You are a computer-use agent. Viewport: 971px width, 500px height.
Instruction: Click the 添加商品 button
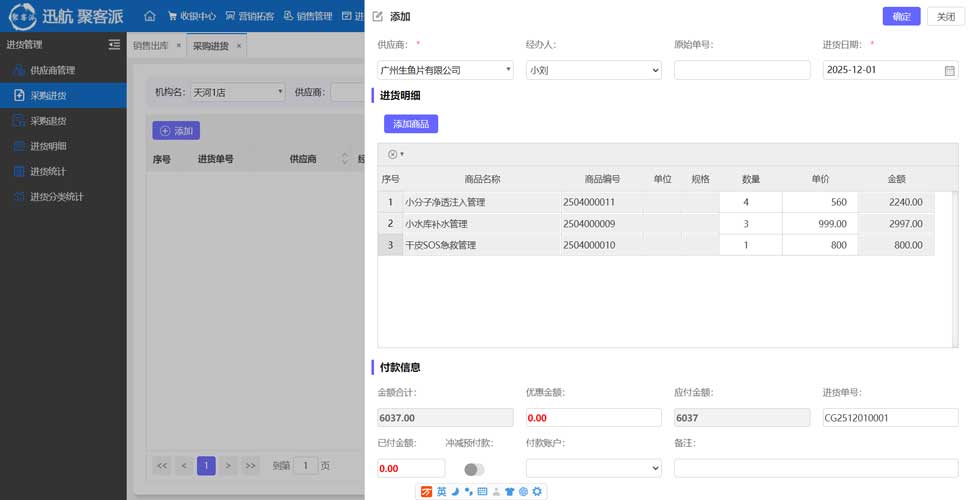[x=411, y=124]
